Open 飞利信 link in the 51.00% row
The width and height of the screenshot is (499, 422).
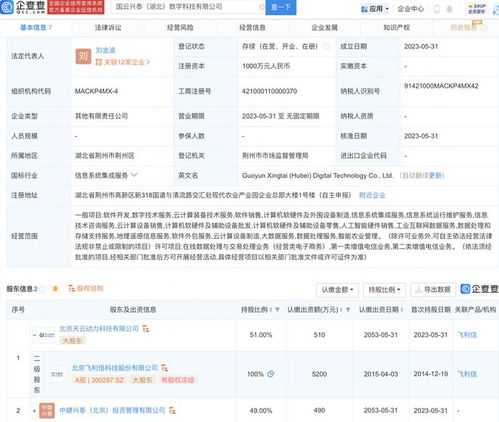click(467, 335)
